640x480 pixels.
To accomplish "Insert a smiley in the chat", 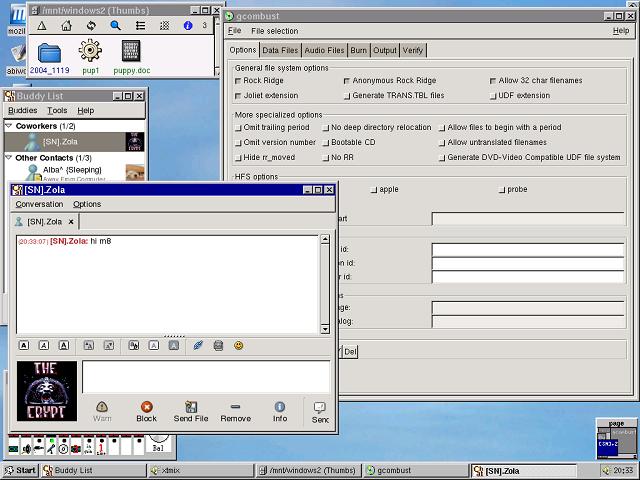I will click(x=239, y=345).
